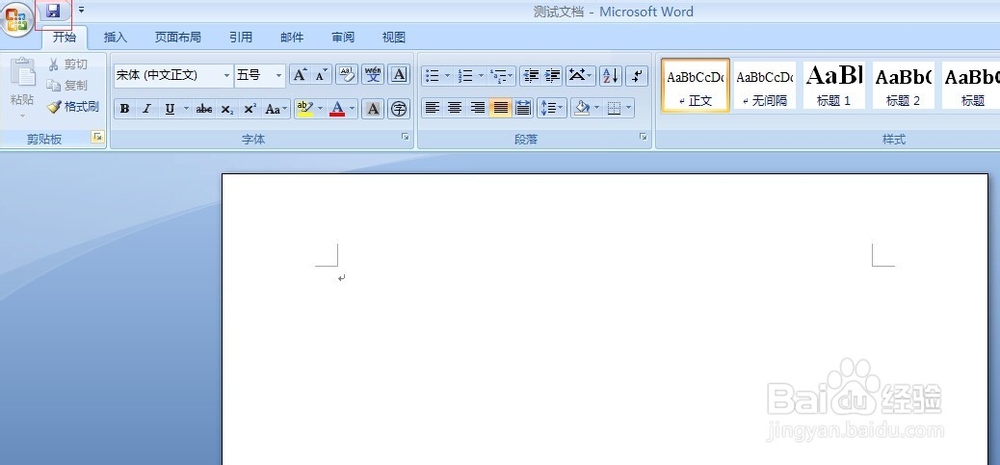Go to the 引用 tab

point(241,38)
